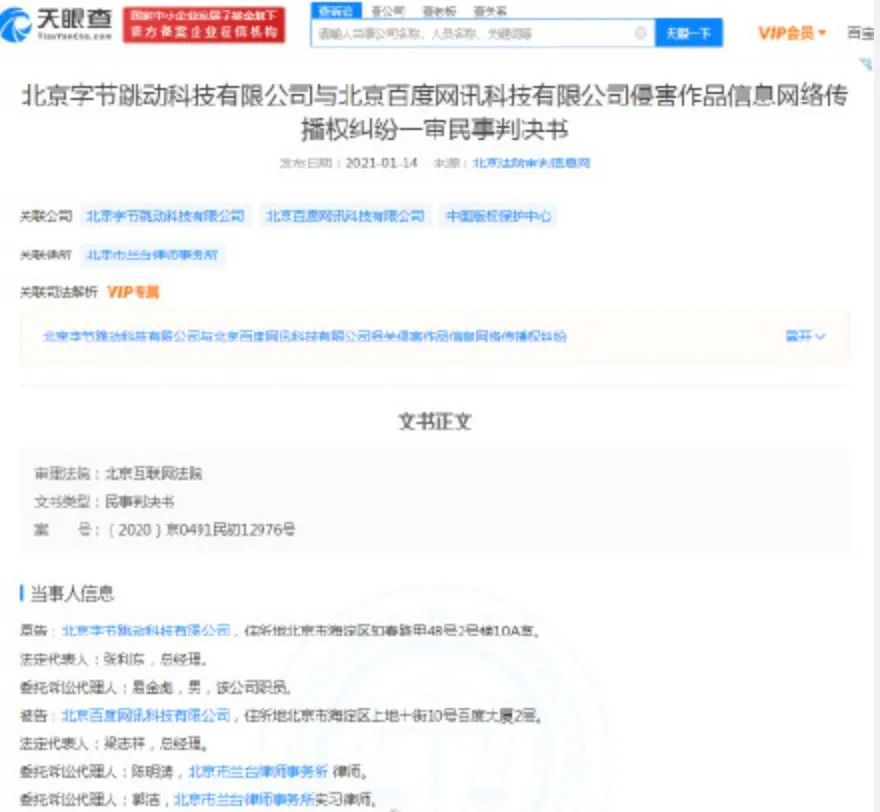Click the case number (2020)京0491民初12976号
Viewport: 880px width, 812px height.
click(201, 530)
